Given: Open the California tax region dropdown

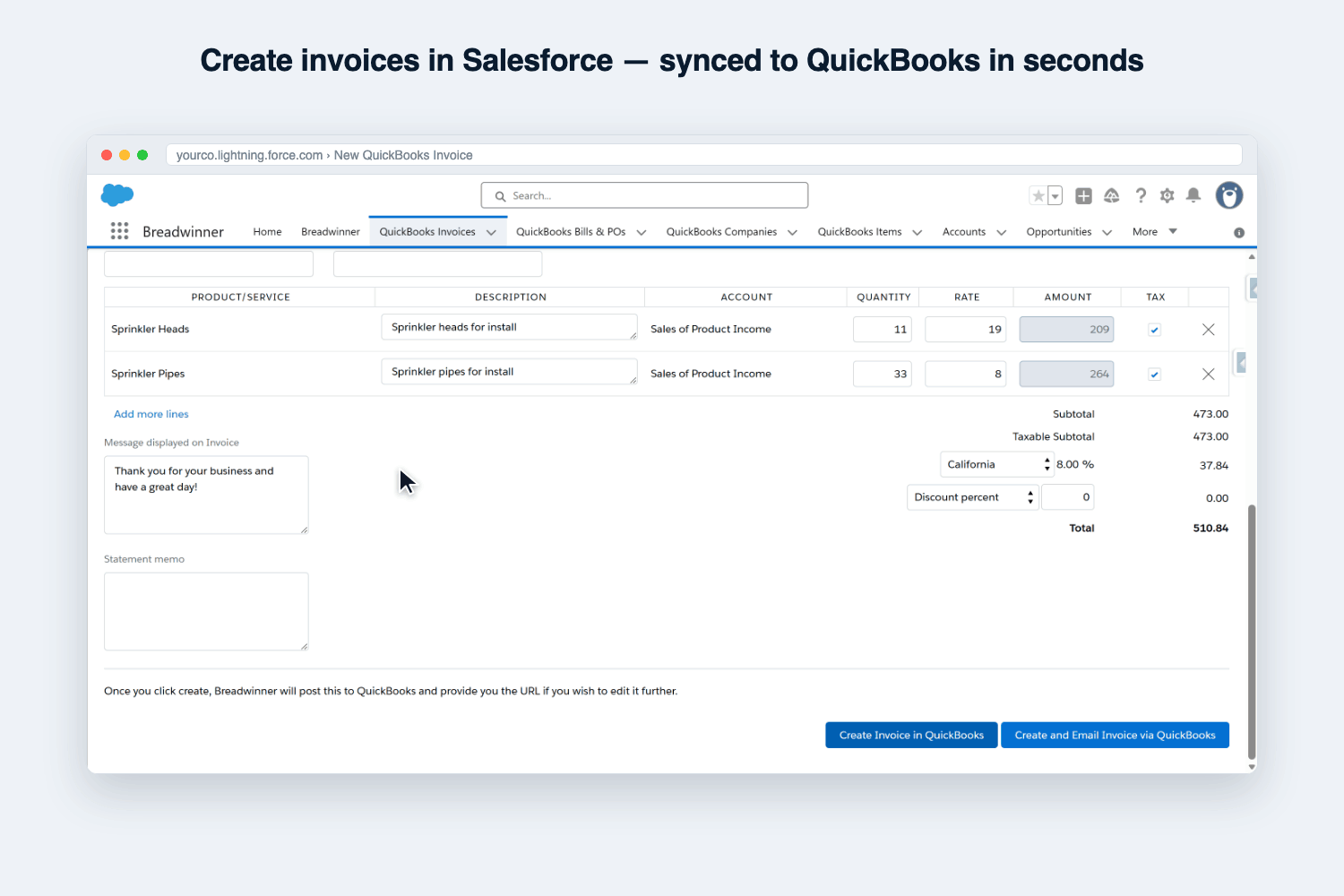Looking at the screenshot, I should 996,464.
